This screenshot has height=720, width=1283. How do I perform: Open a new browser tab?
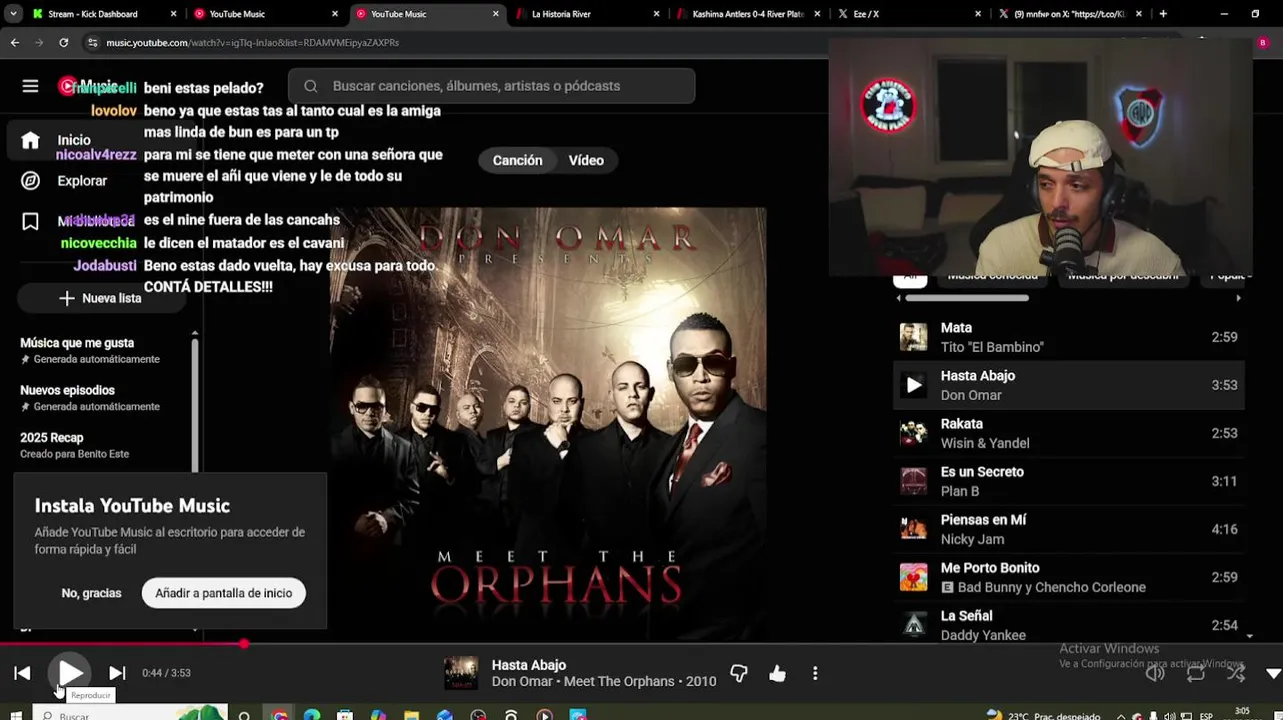[1163, 14]
